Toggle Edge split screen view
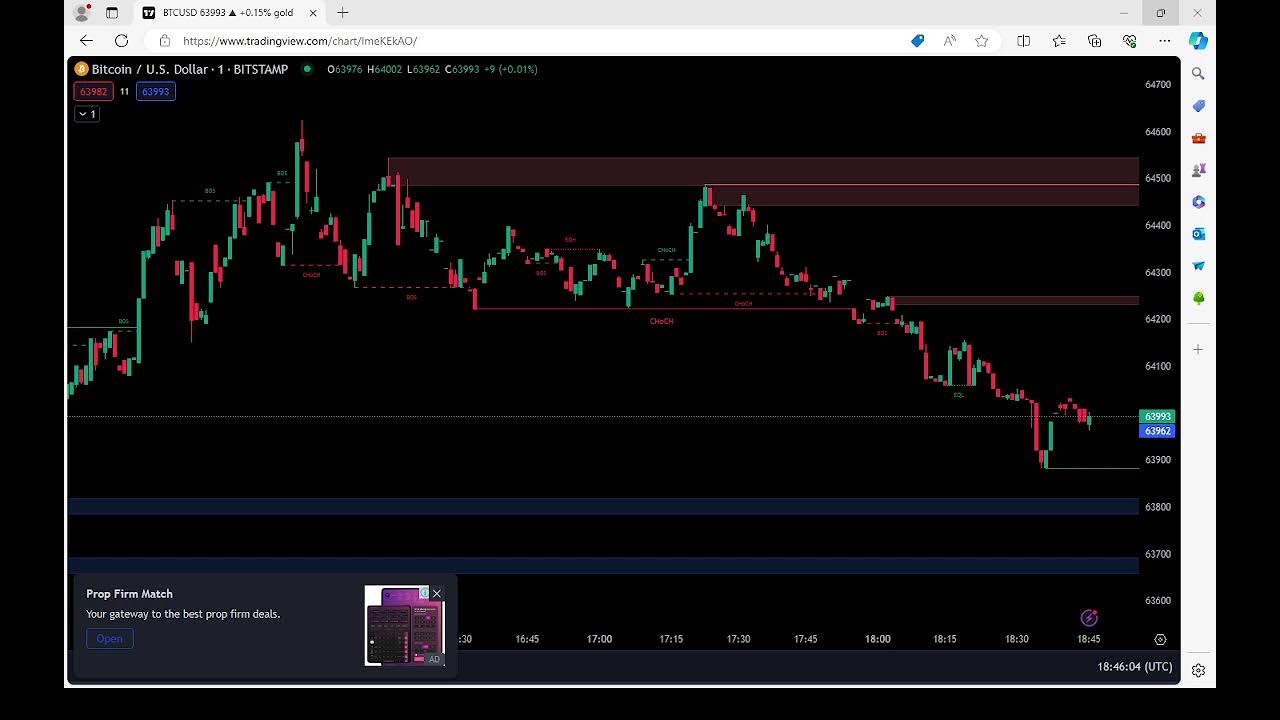Image resolution: width=1280 pixels, height=720 pixels. (1023, 41)
